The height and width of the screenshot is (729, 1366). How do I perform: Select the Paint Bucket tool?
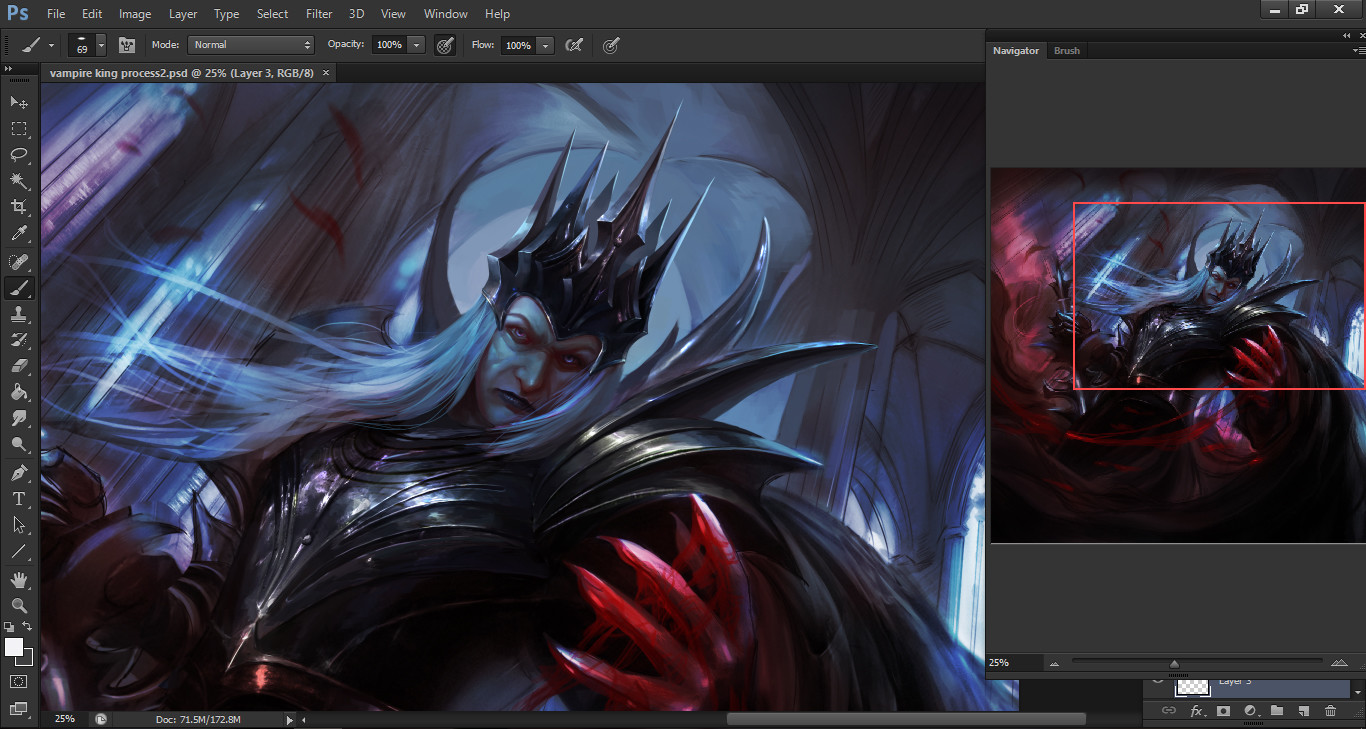(19, 392)
